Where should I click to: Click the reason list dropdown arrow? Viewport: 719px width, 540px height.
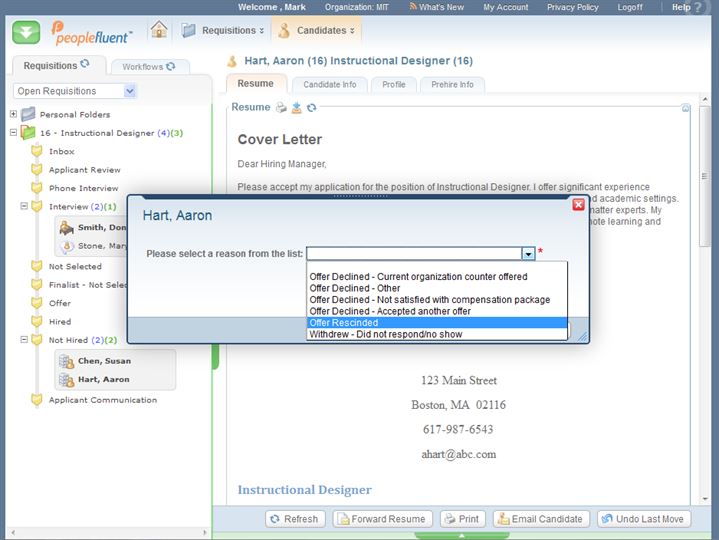click(528, 254)
